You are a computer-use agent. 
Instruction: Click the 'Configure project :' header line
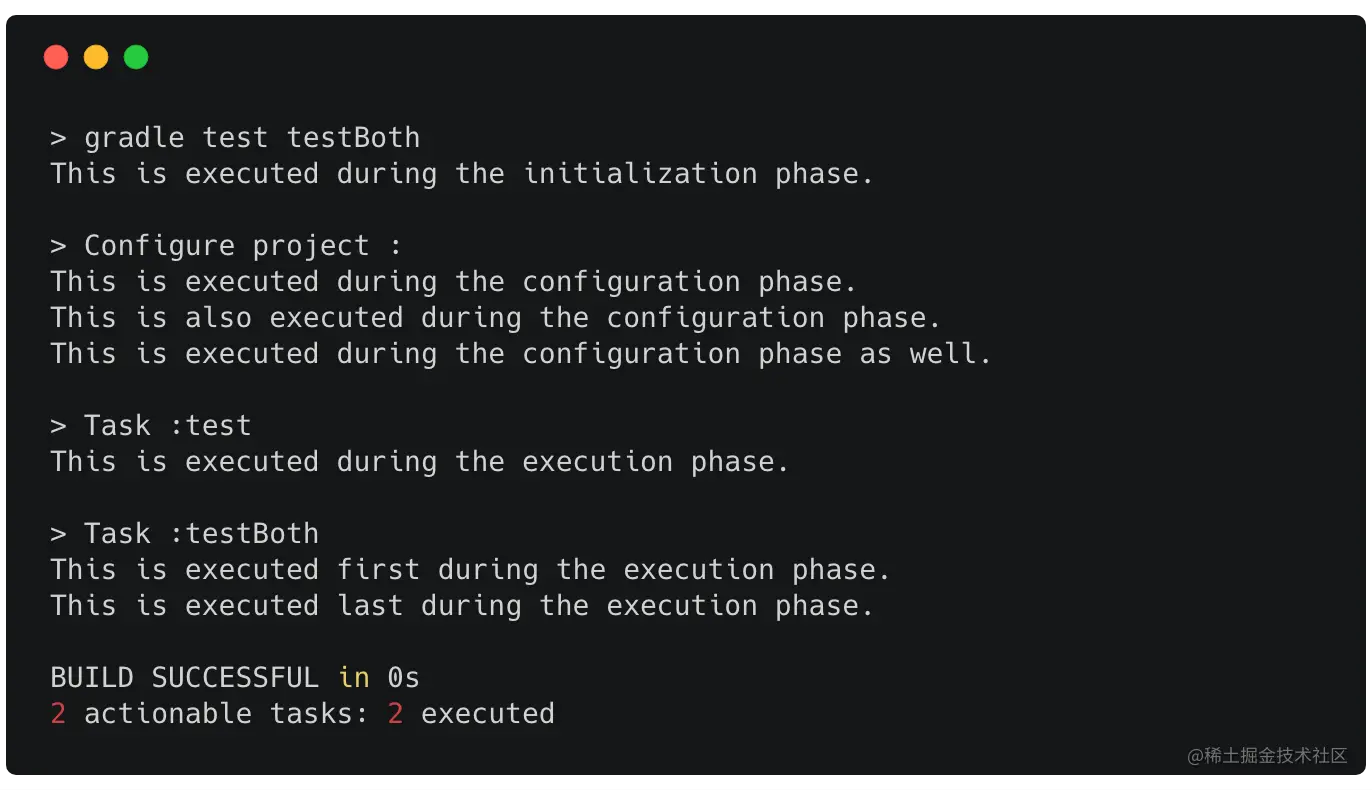[x=225, y=246]
